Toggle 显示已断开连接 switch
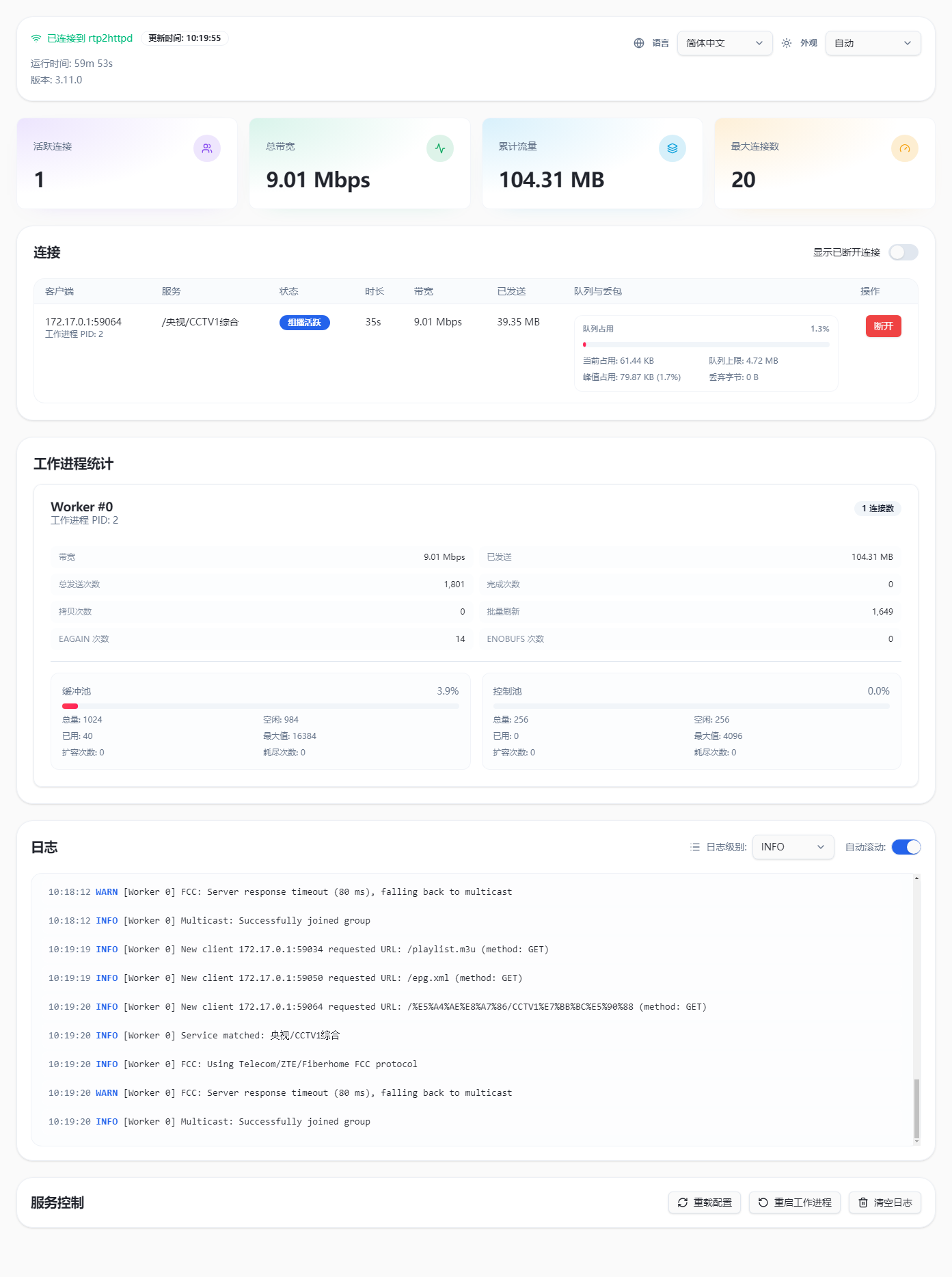 pos(903,252)
